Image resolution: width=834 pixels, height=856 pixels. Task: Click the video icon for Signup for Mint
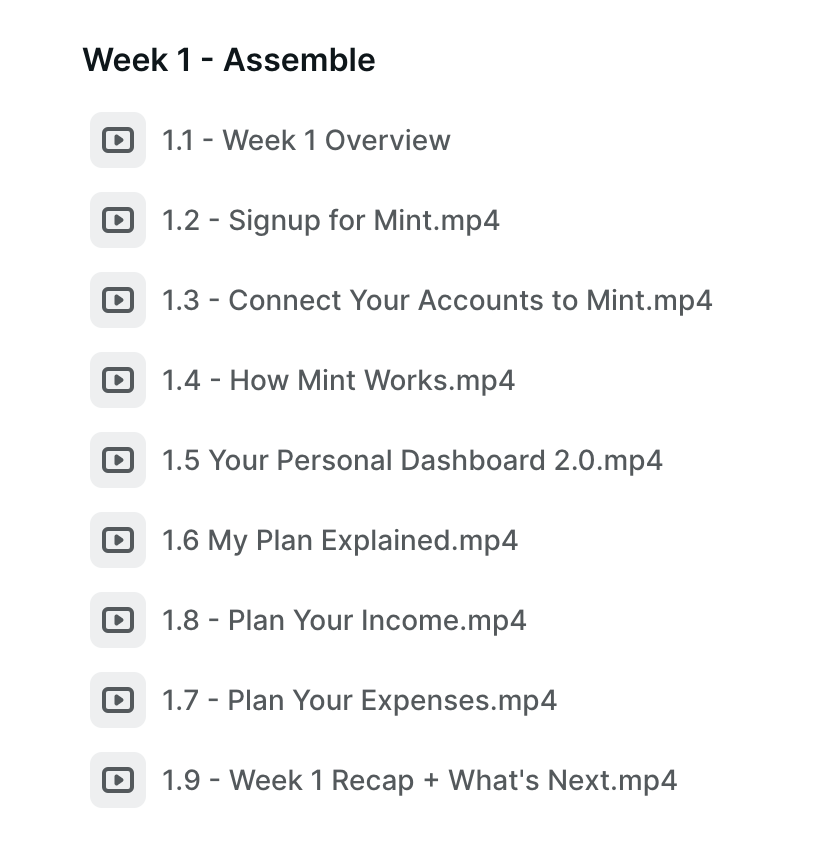coord(118,220)
